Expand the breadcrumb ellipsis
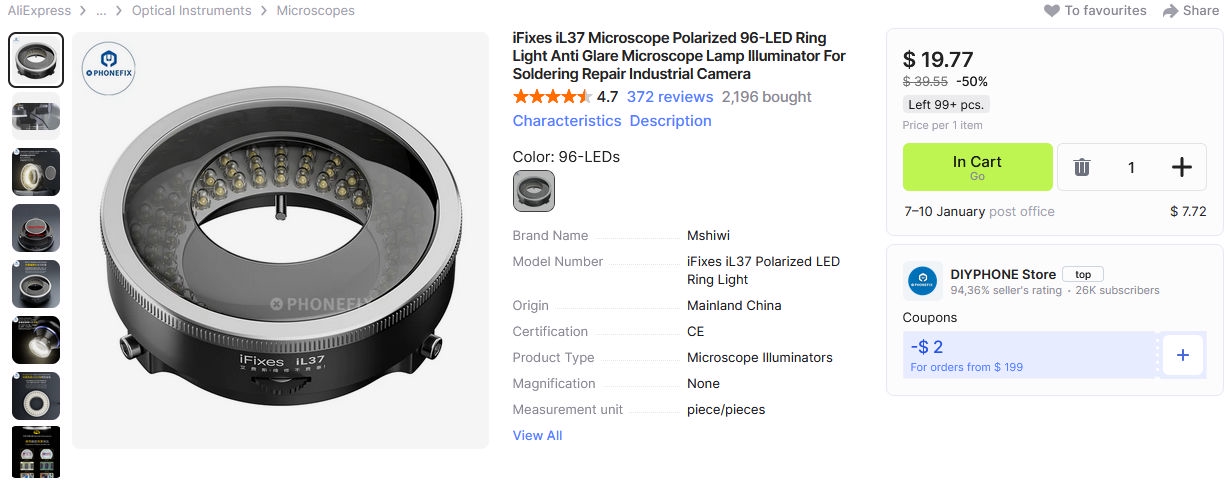 click(101, 11)
